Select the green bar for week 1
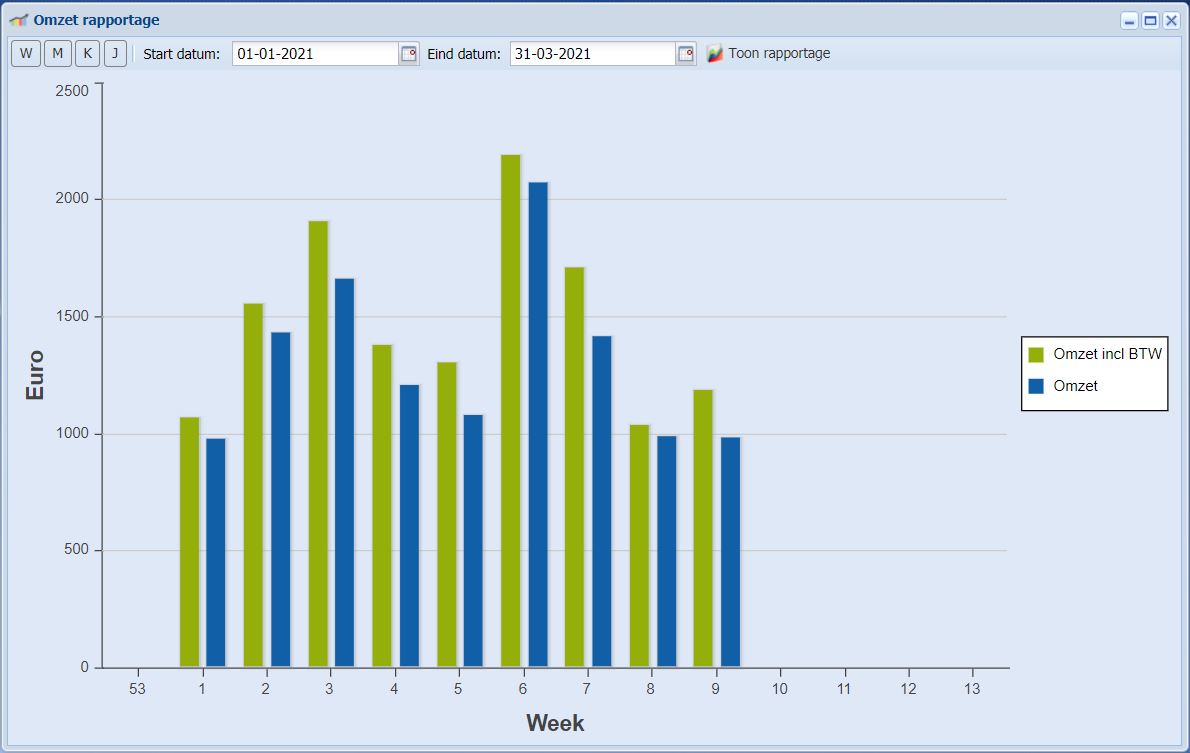The image size is (1190, 753). pyautogui.click(x=189, y=541)
